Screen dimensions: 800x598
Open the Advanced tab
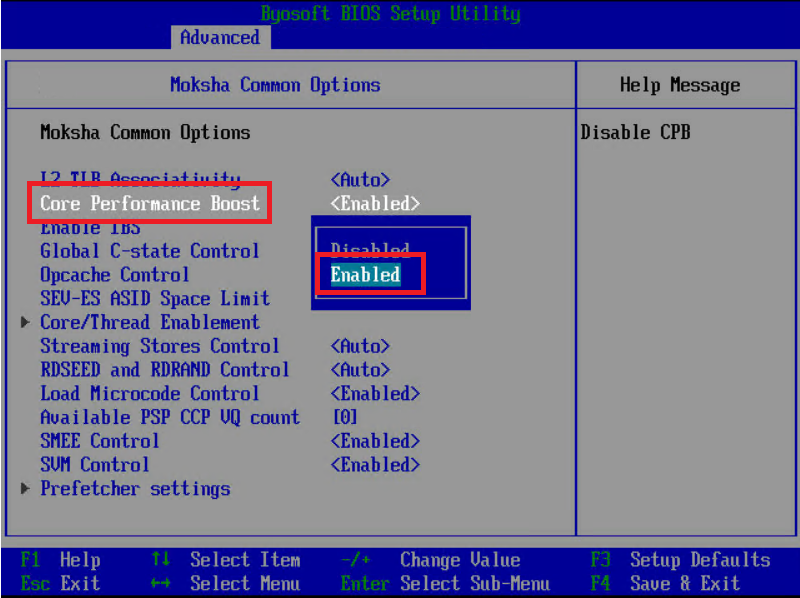coord(220,37)
